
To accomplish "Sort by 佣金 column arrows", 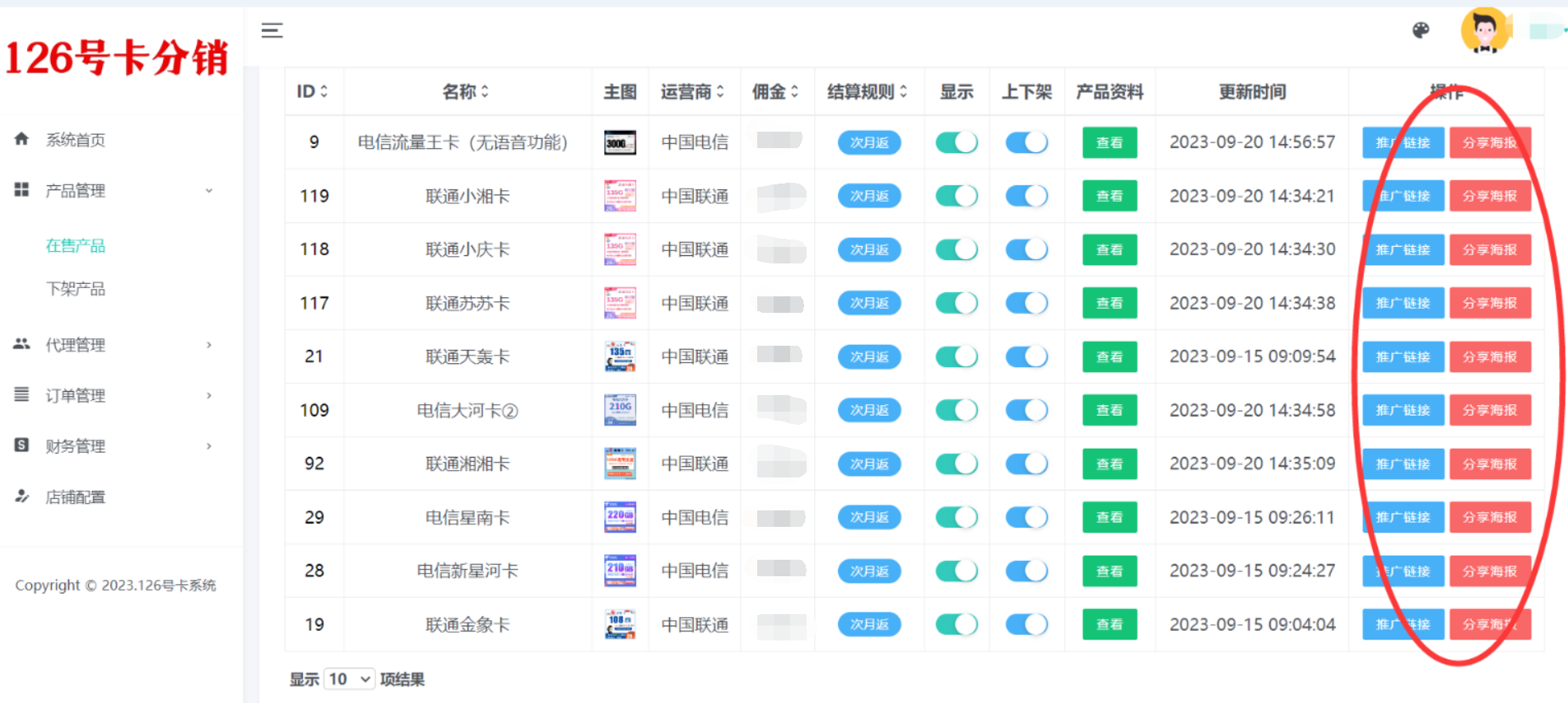I will click(x=794, y=91).
